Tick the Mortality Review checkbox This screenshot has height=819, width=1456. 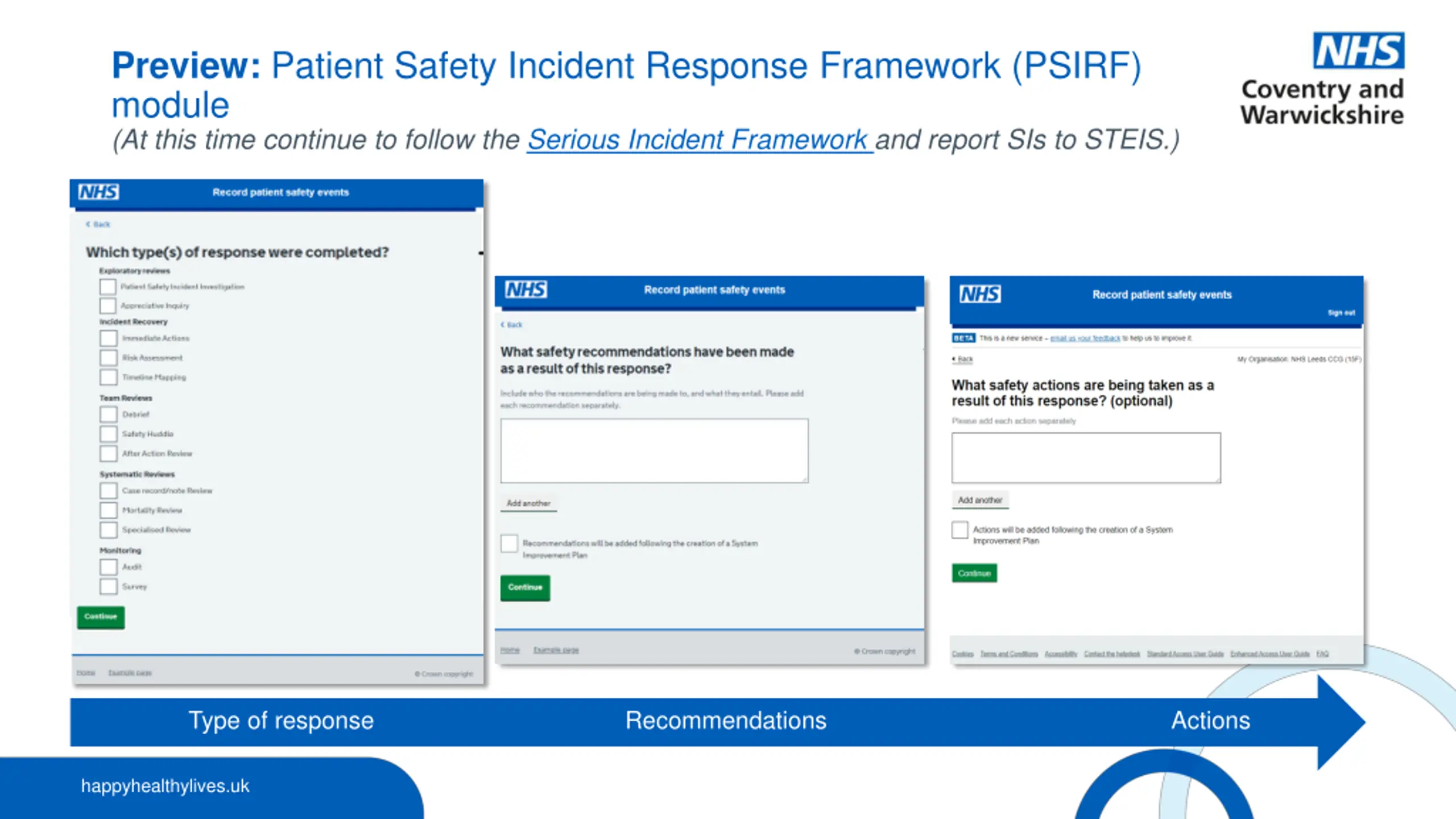point(109,510)
